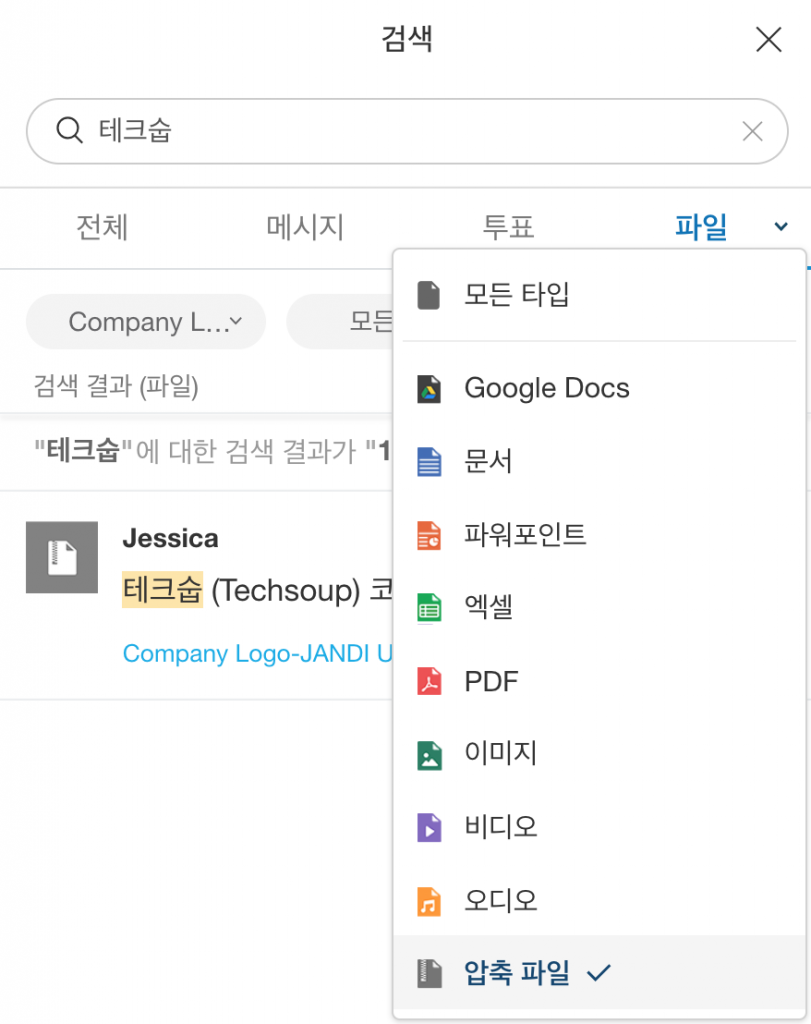Switch to the 전체 tab
The width and height of the screenshot is (811, 1024).
tap(102, 227)
